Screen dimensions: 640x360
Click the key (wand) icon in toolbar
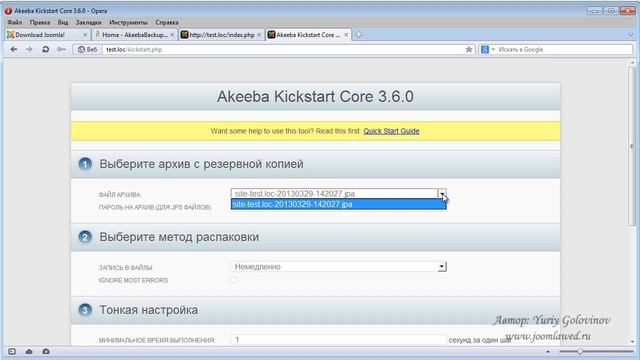coord(61,49)
